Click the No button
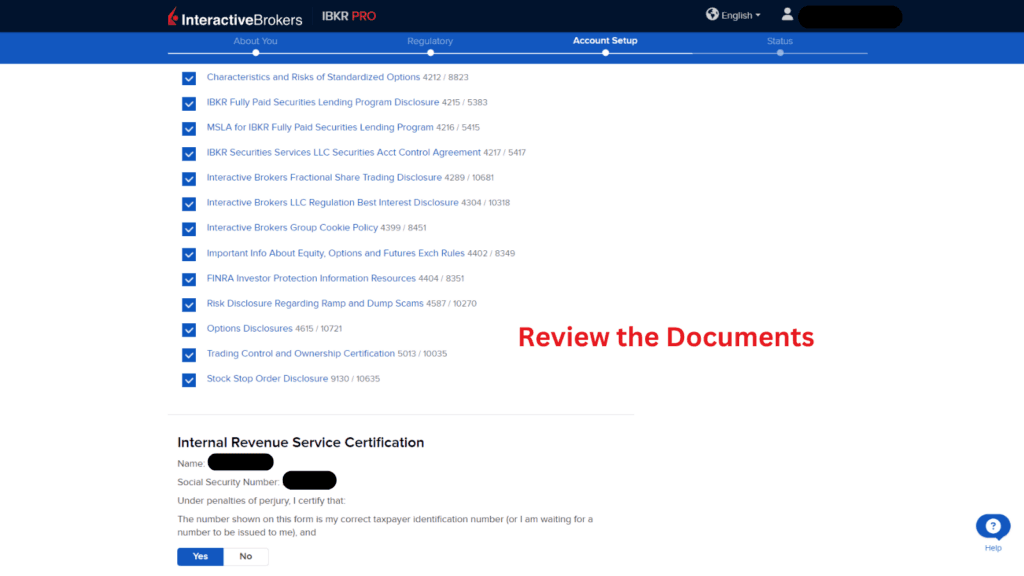The height and width of the screenshot is (576, 1024). 245,556
